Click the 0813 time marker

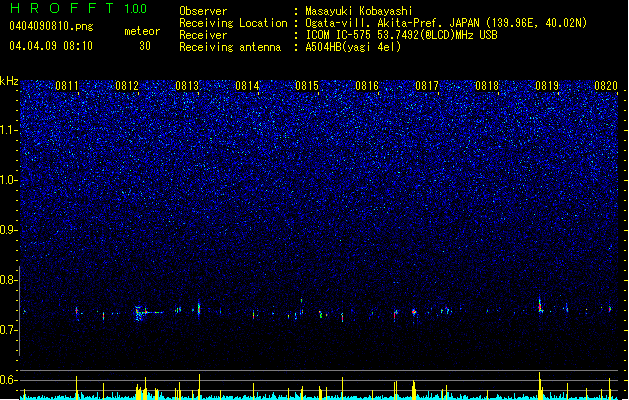pos(187,86)
